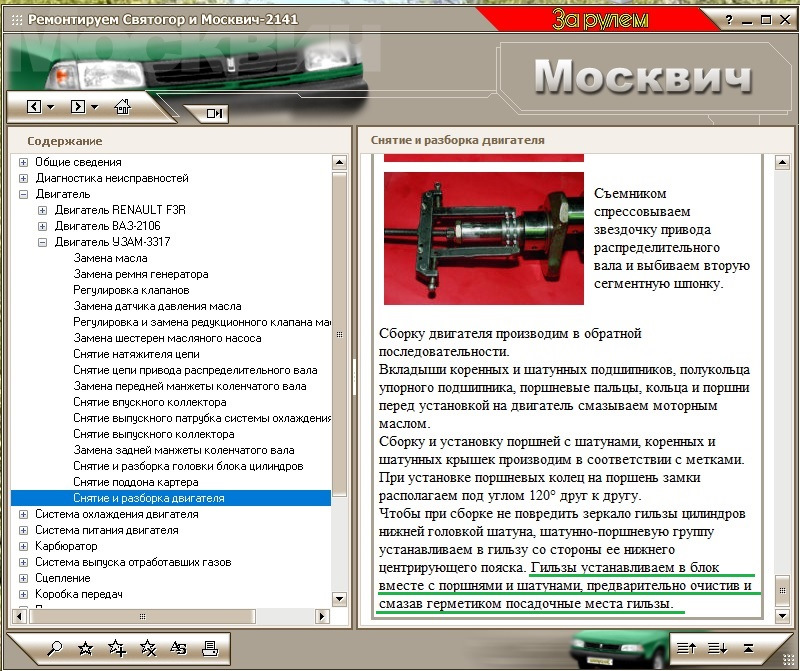Open Замена передней манжеты коленчатого вала
The width and height of the screenshot is (800, 671).
point(190,386)
